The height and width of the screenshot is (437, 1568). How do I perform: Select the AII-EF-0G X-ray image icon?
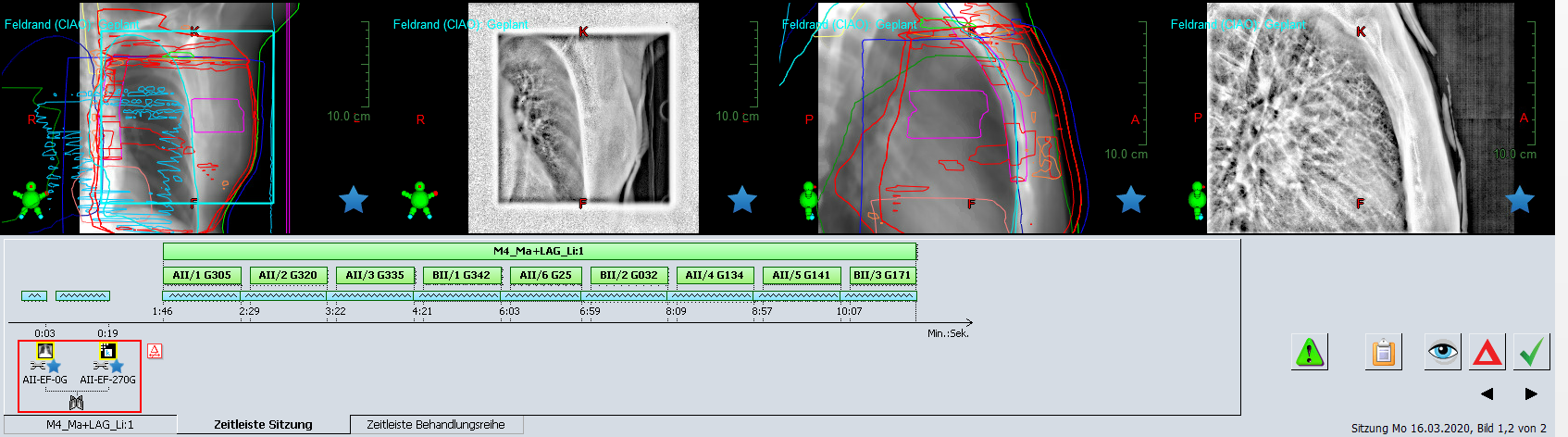click(x=44, y=351)
